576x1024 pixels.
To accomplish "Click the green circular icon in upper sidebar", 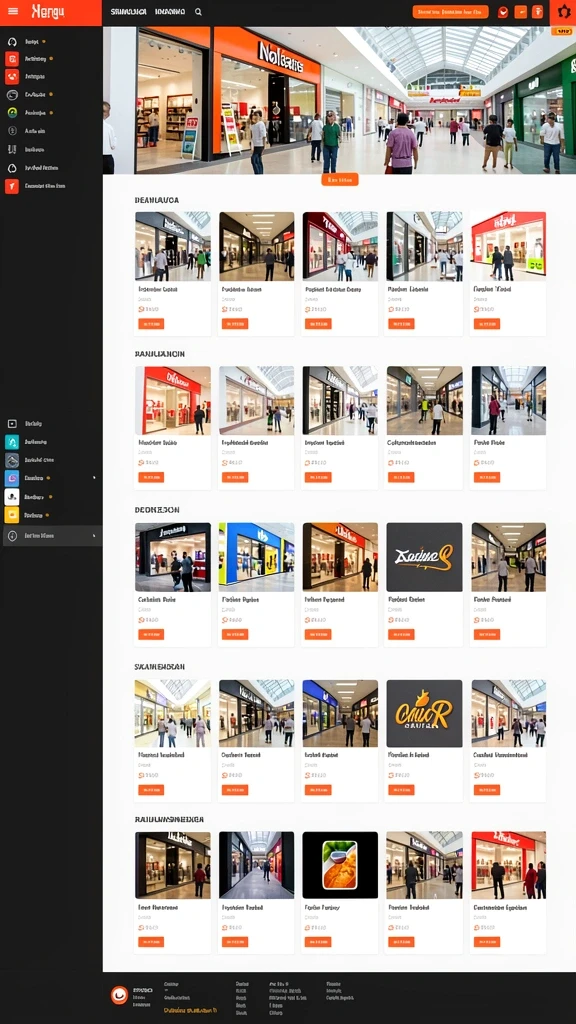I will tap(12, 112).
